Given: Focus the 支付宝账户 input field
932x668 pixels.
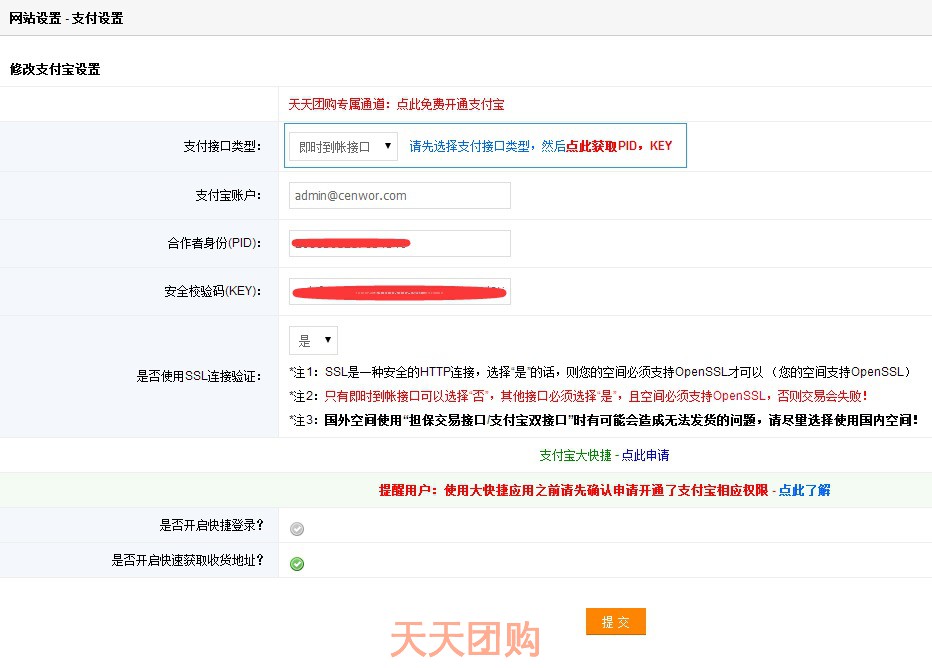Looking at the screenshot, I should pyautogui.click(x=399, y=196).
